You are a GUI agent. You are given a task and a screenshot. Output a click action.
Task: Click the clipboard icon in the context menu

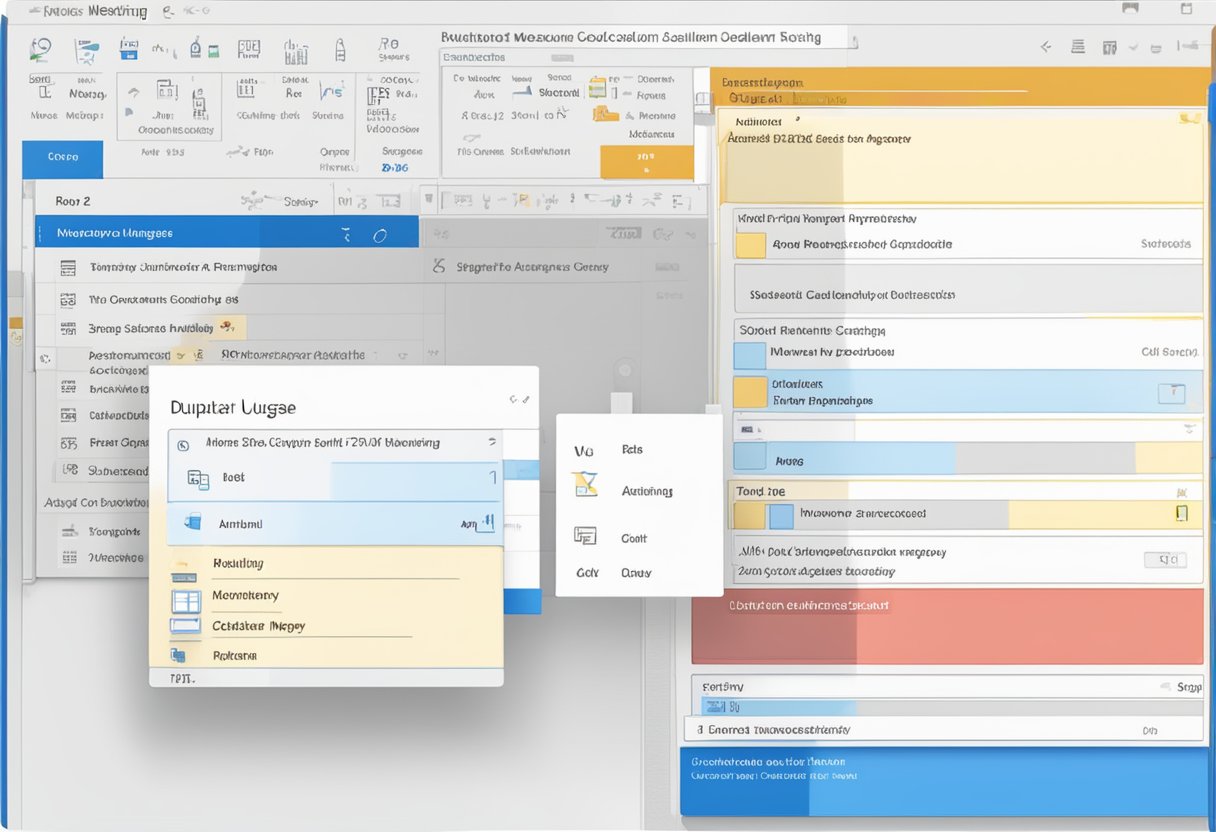[x=585, y=535]
